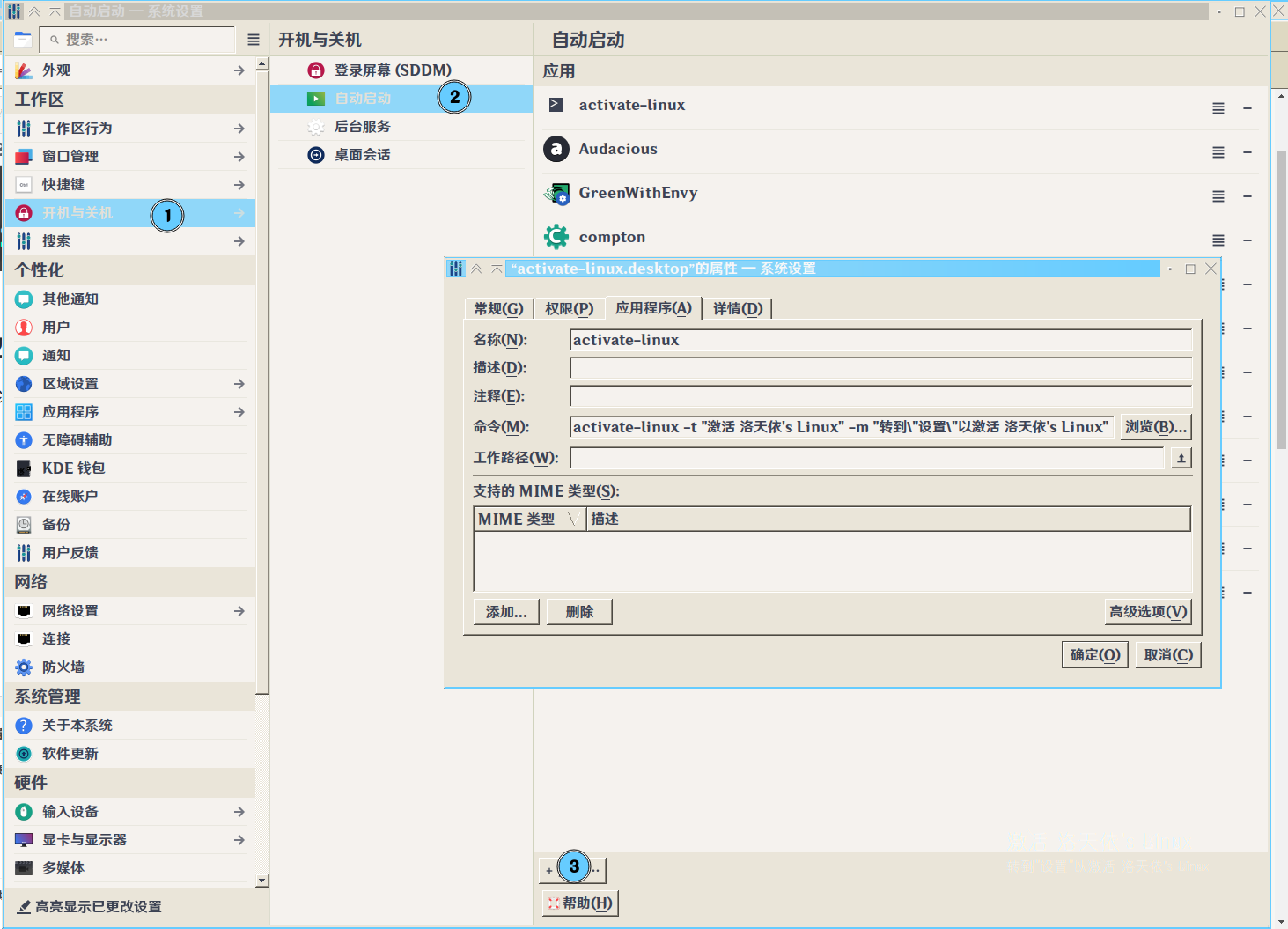Click the GreenWithEnvy application icon
Image resolution: width=1288 pixels, height=929 pixels.
tap(556, 194)
